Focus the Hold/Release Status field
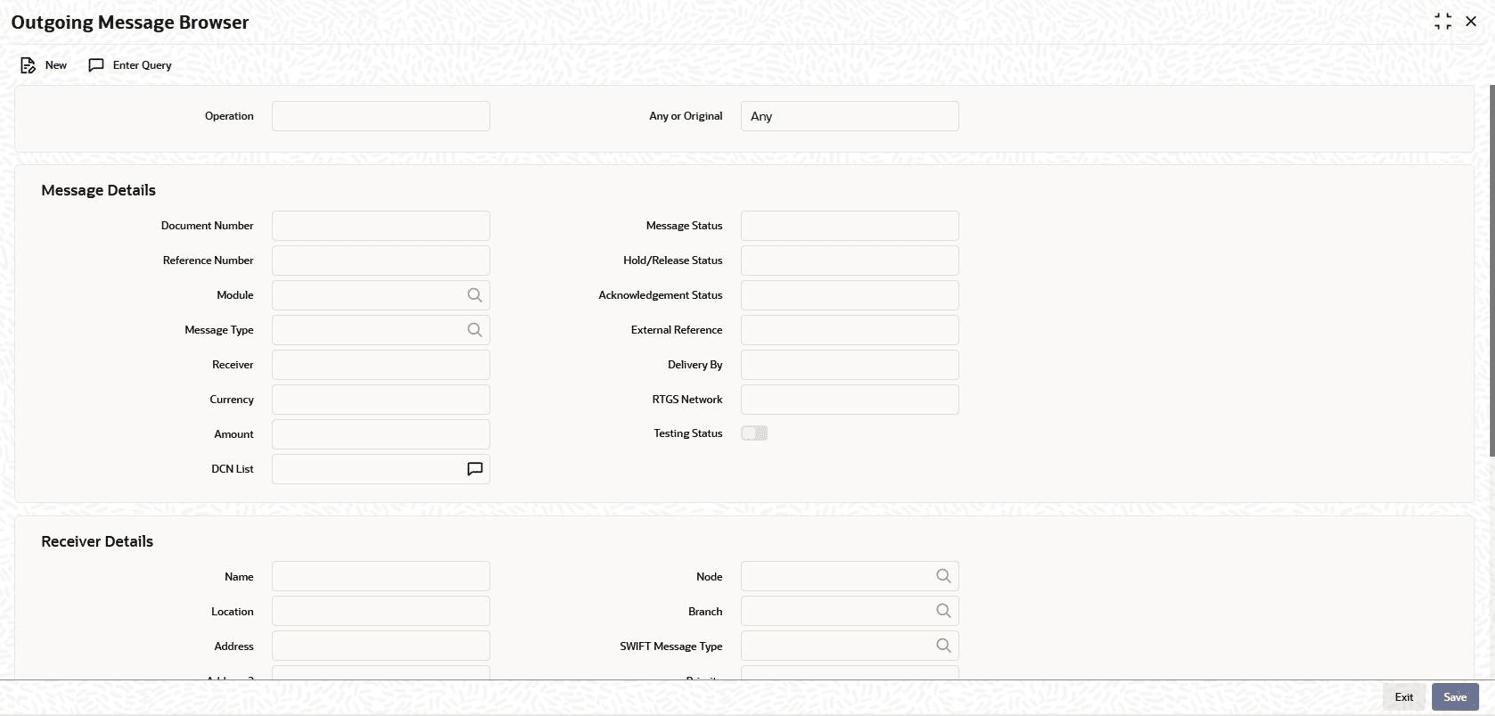Screen dimensions: 1495x716 pos(850,260)
